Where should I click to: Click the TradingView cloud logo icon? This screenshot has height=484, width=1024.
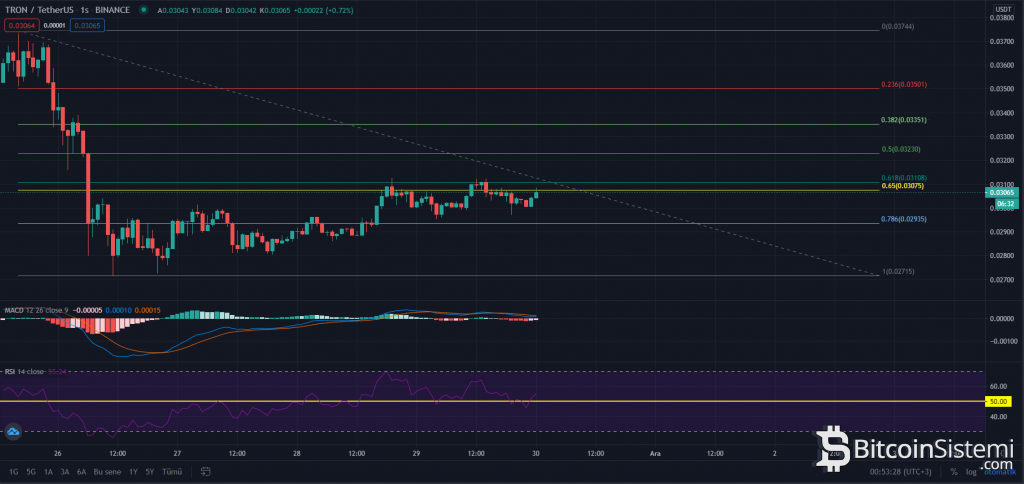(13, 432)
